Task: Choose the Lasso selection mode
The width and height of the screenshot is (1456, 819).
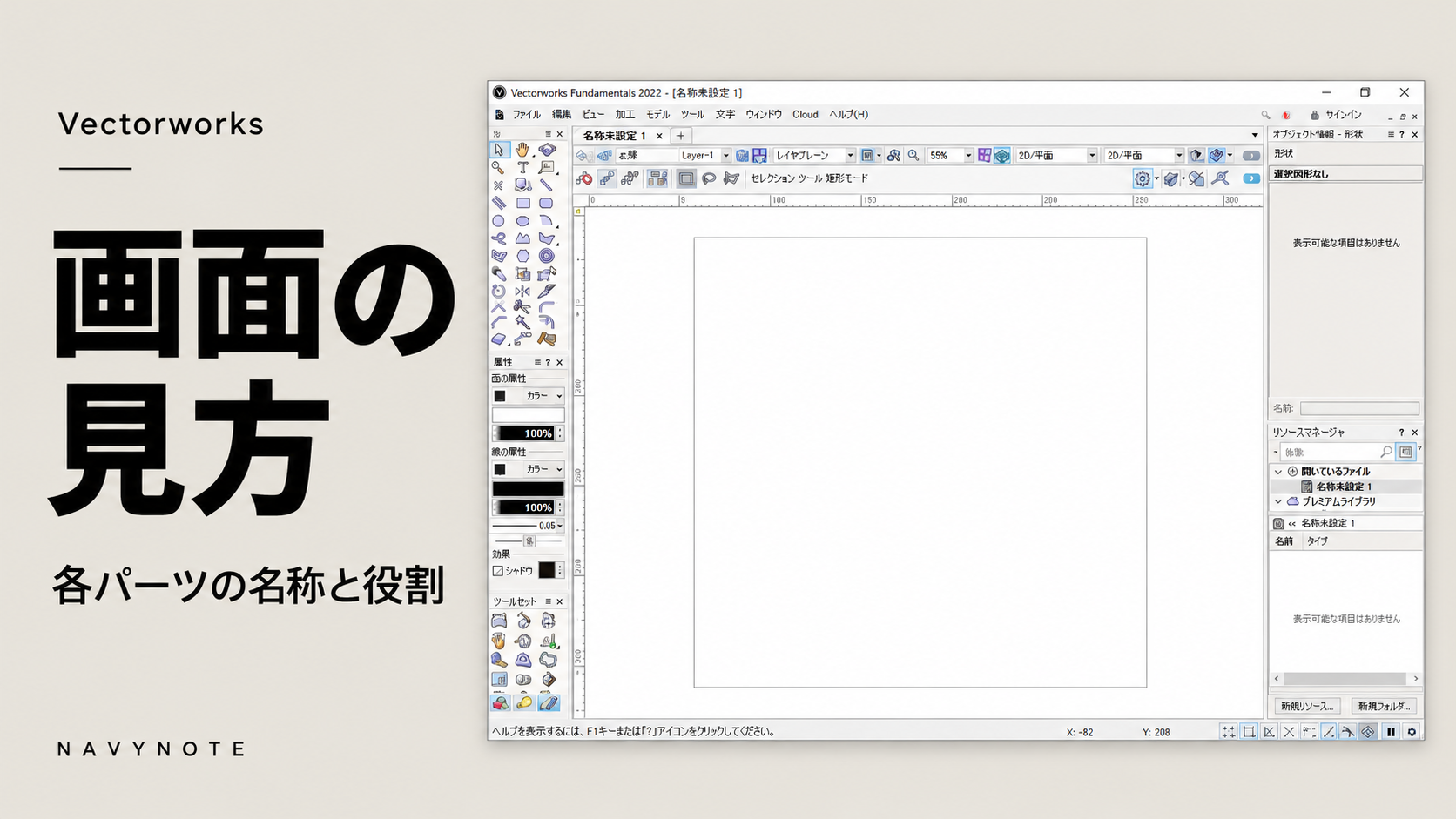Action: pyautogui.click(x=709, y=178)
